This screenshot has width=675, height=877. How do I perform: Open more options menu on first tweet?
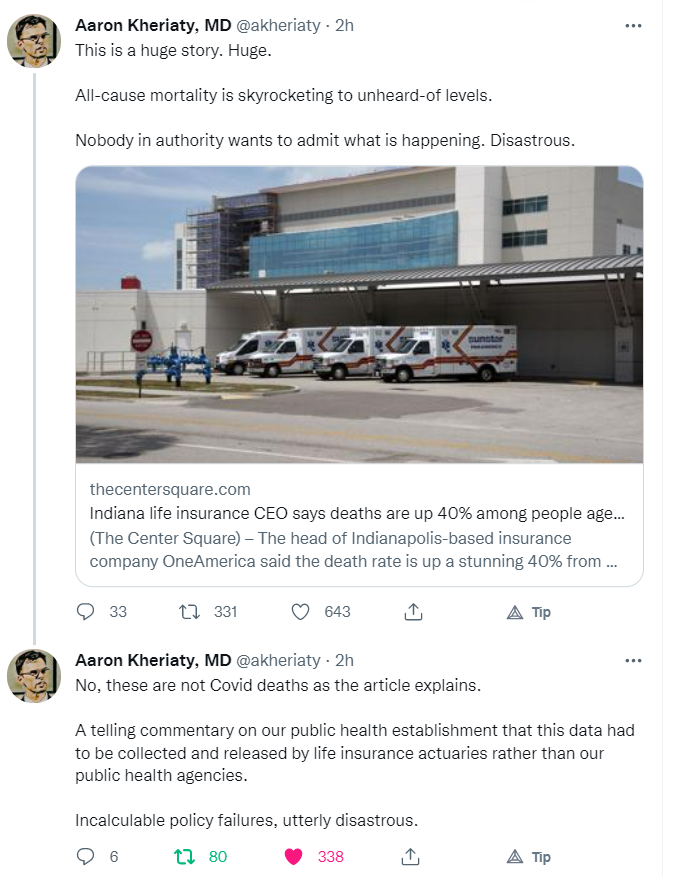[632, 26]
